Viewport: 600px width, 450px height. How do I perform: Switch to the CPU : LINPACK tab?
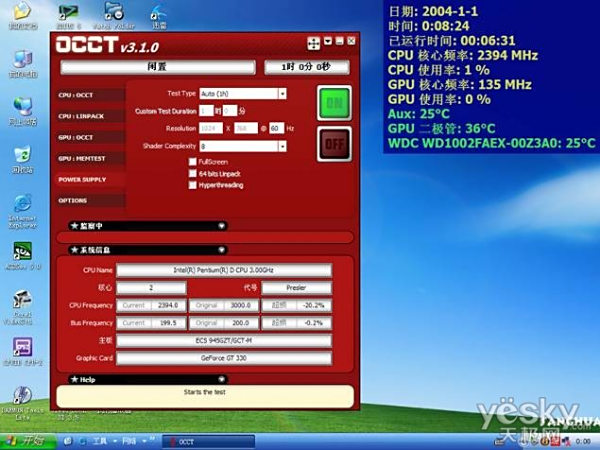click(x=90, y=116)
